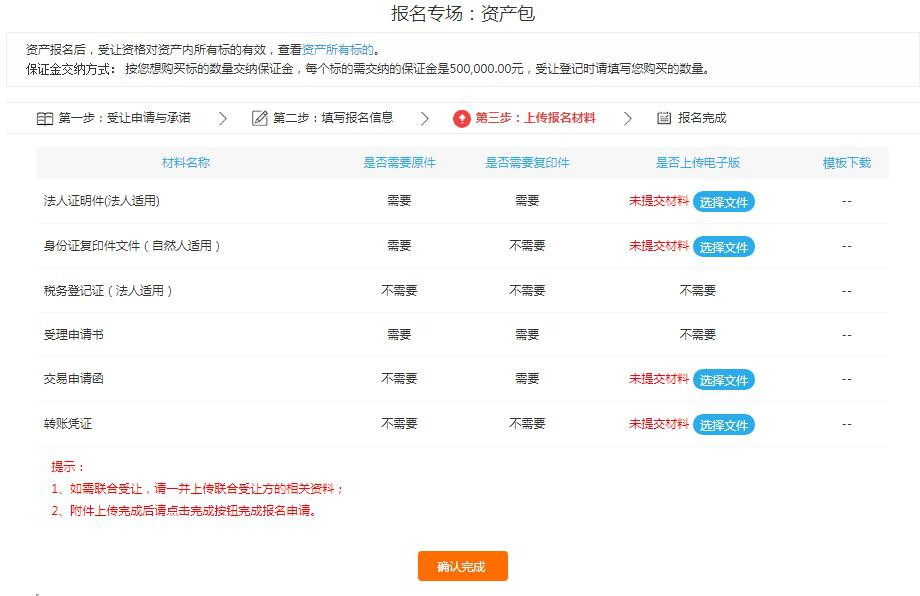920x596 pixels.
Task: Click the pencil edit icon beside 第二步
Action: pos(260,118)
